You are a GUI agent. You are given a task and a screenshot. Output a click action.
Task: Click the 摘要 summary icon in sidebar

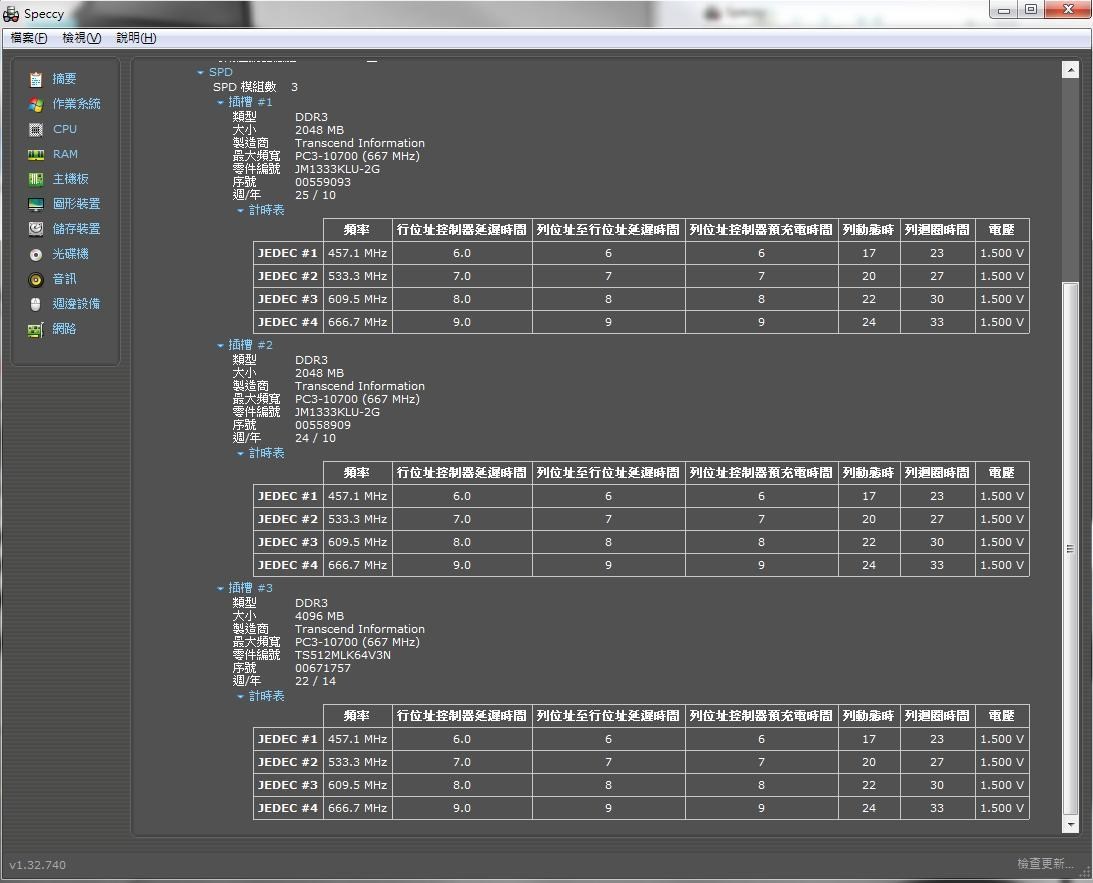pyautogui.click(x=36, y=79)
